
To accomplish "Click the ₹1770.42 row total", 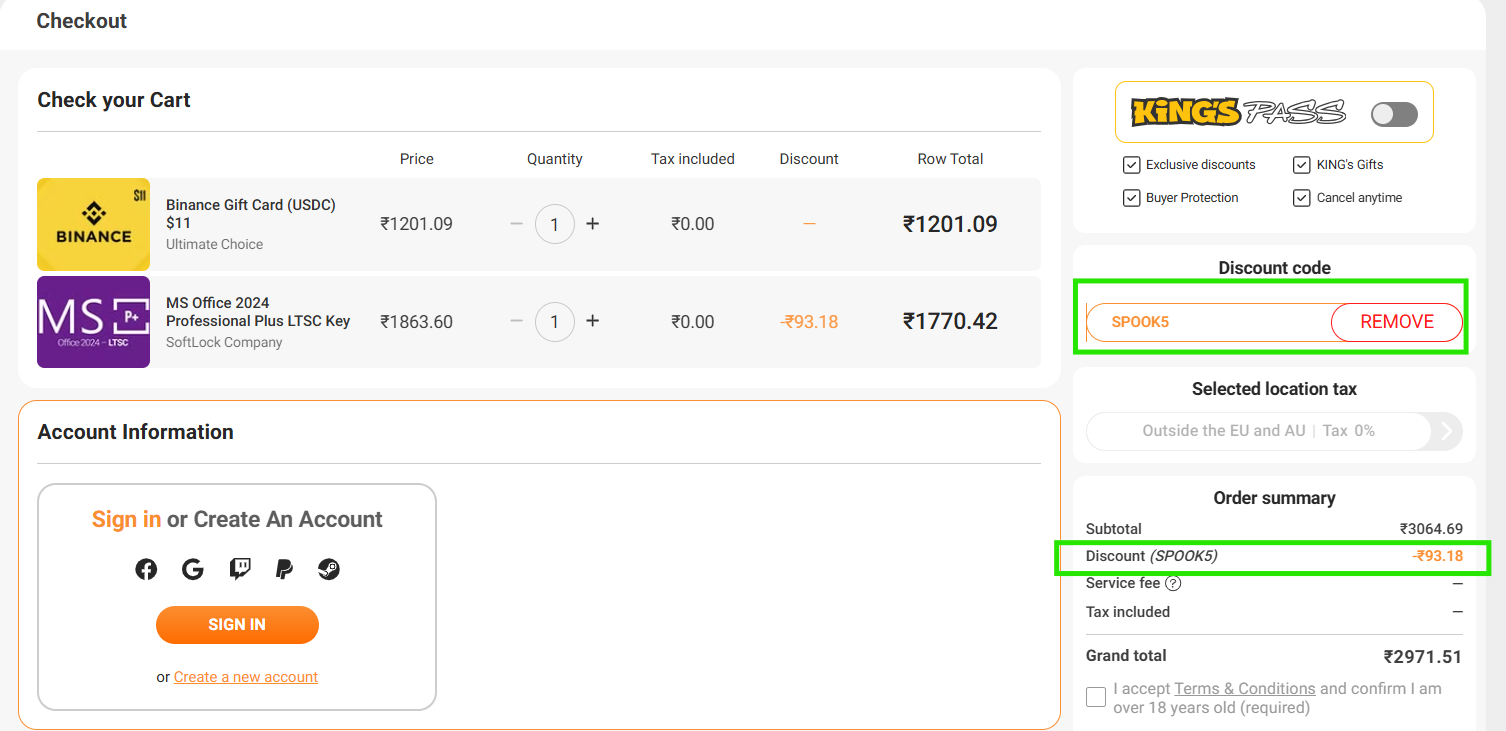I will [x=950, y=321].
